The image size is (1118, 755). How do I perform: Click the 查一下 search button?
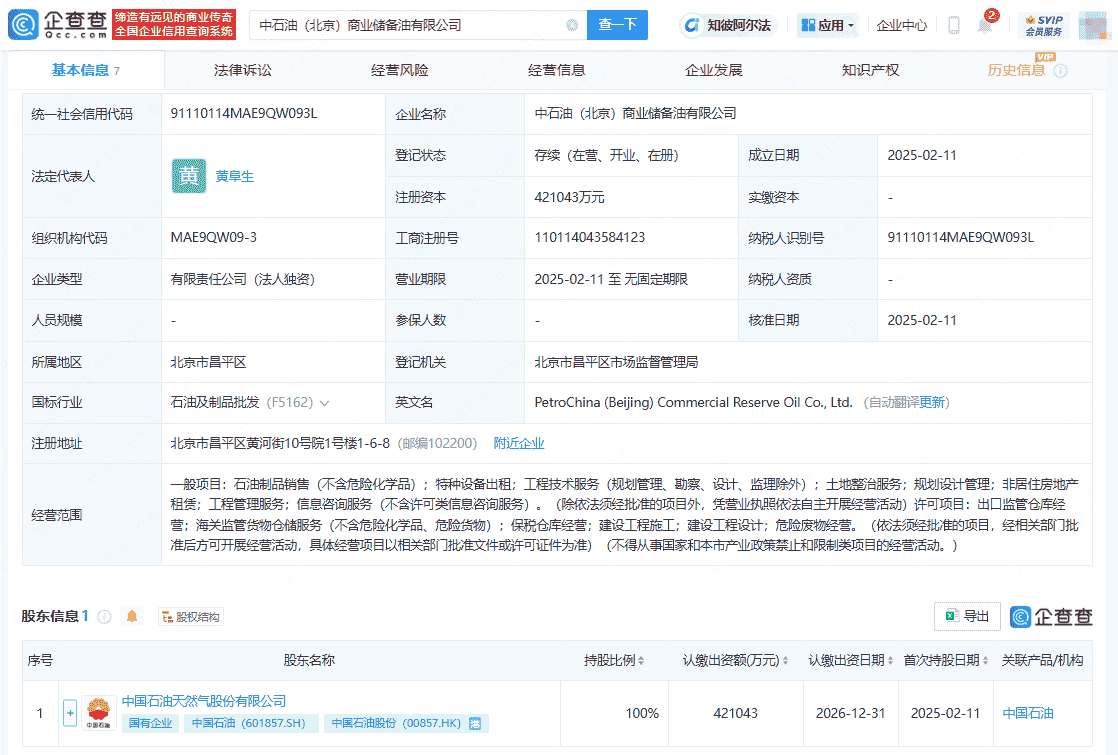[617, 23]
